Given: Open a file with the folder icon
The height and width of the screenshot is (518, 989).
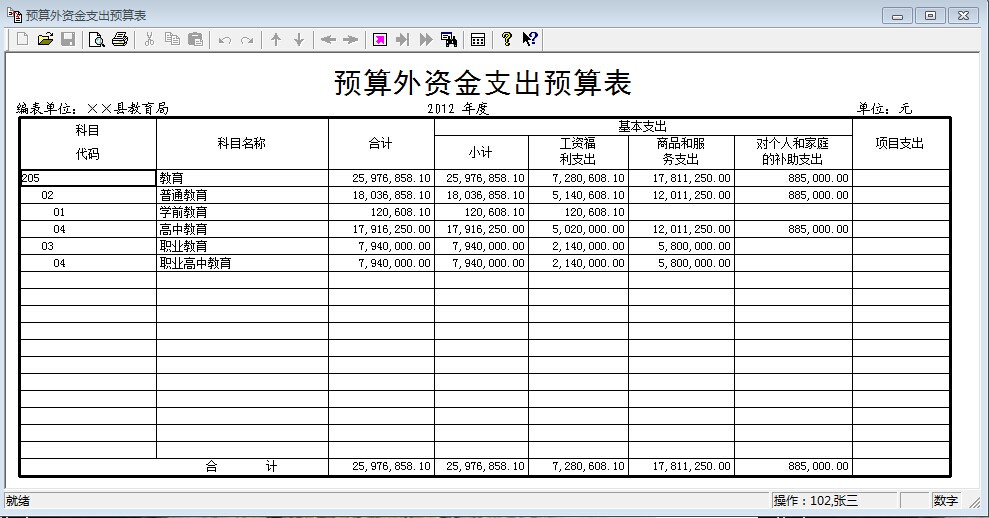Looking at the screenshot, I should coord(45,39).
